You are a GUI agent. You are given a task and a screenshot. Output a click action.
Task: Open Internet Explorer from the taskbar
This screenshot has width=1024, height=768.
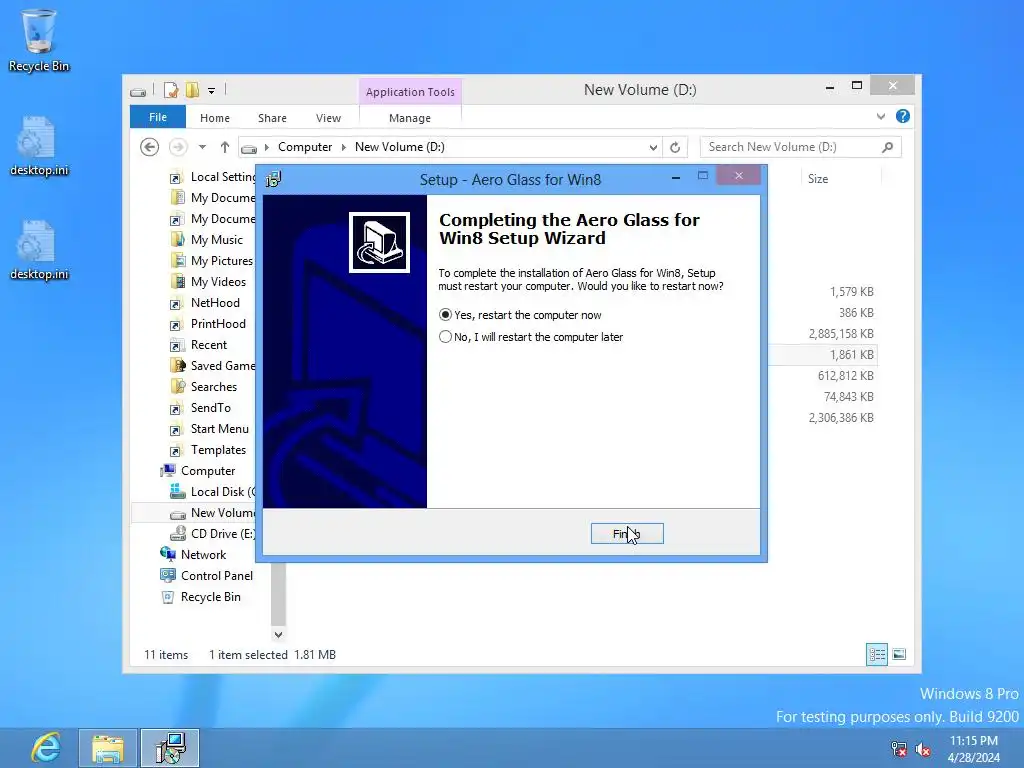coord(46,748)
